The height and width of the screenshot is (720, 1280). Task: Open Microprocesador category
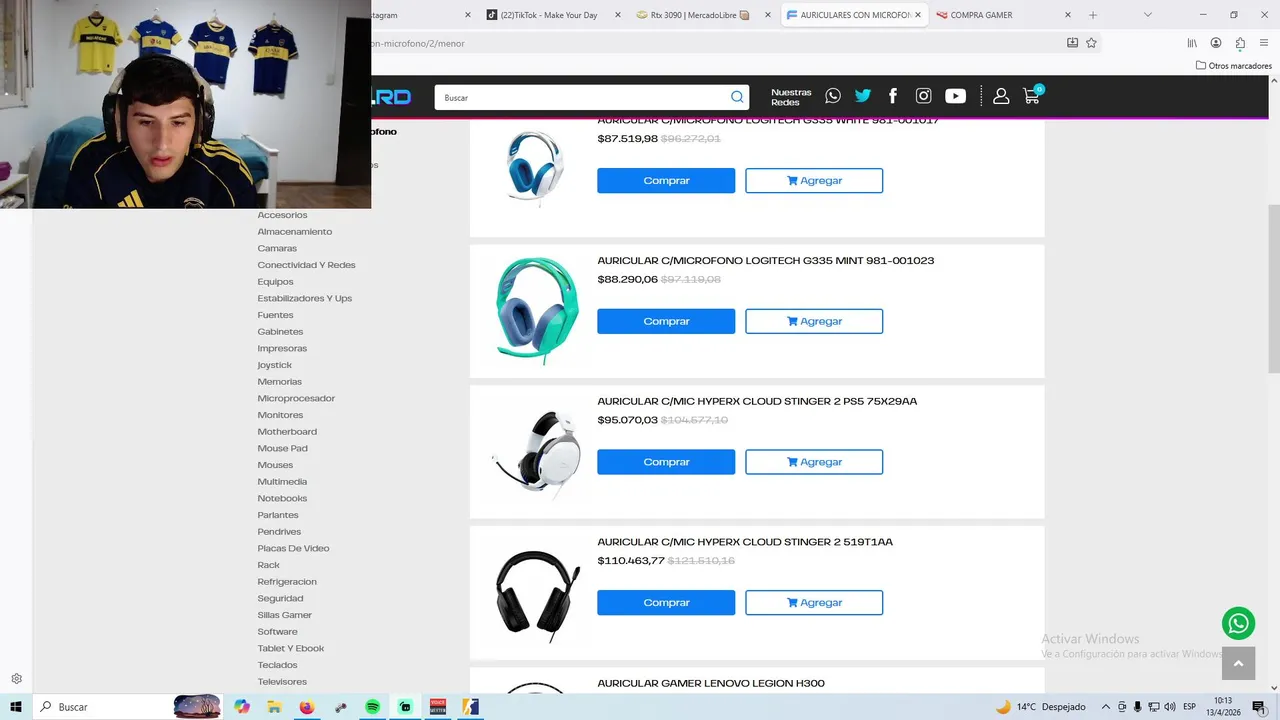pyautogui.click(x=296, y=398)
